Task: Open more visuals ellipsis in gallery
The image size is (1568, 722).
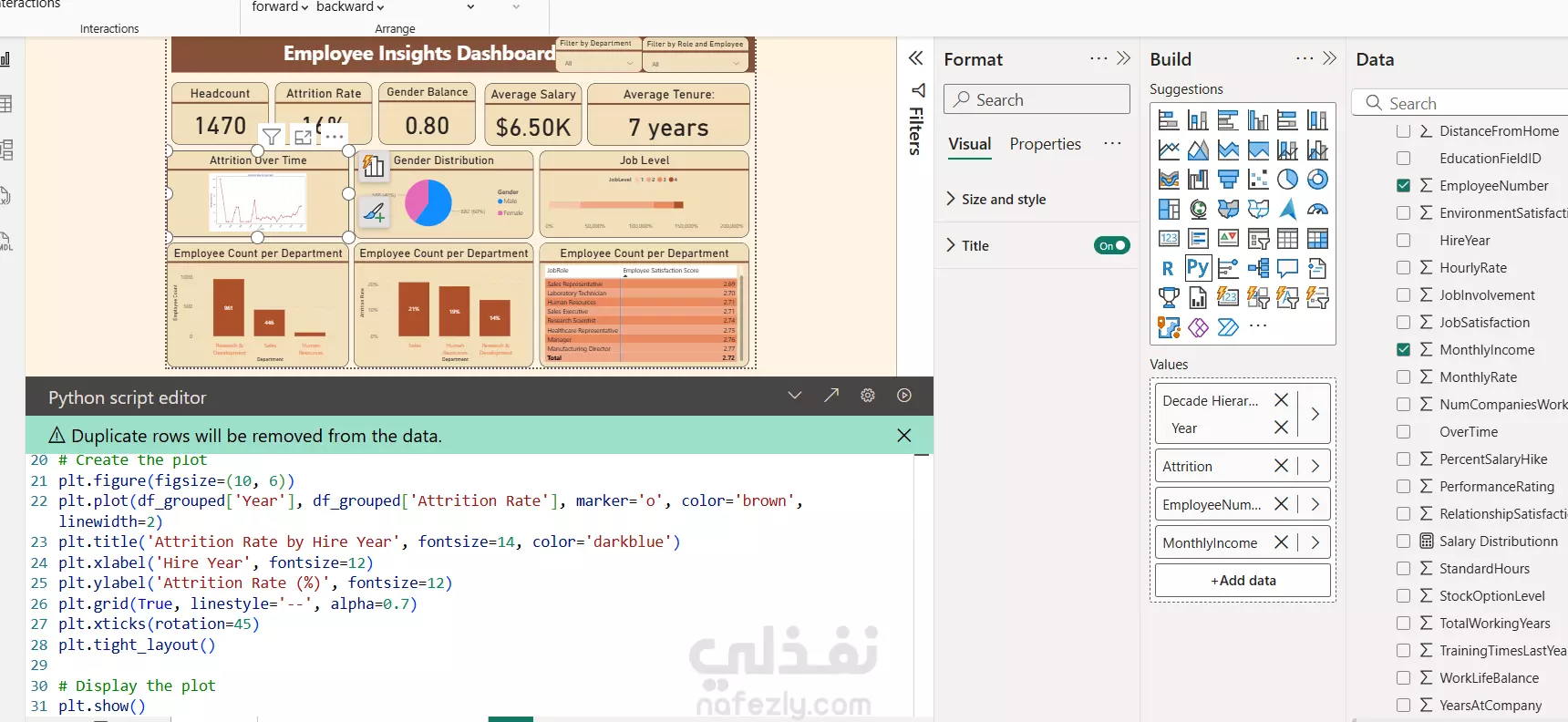Action: tap(1258, 326)
